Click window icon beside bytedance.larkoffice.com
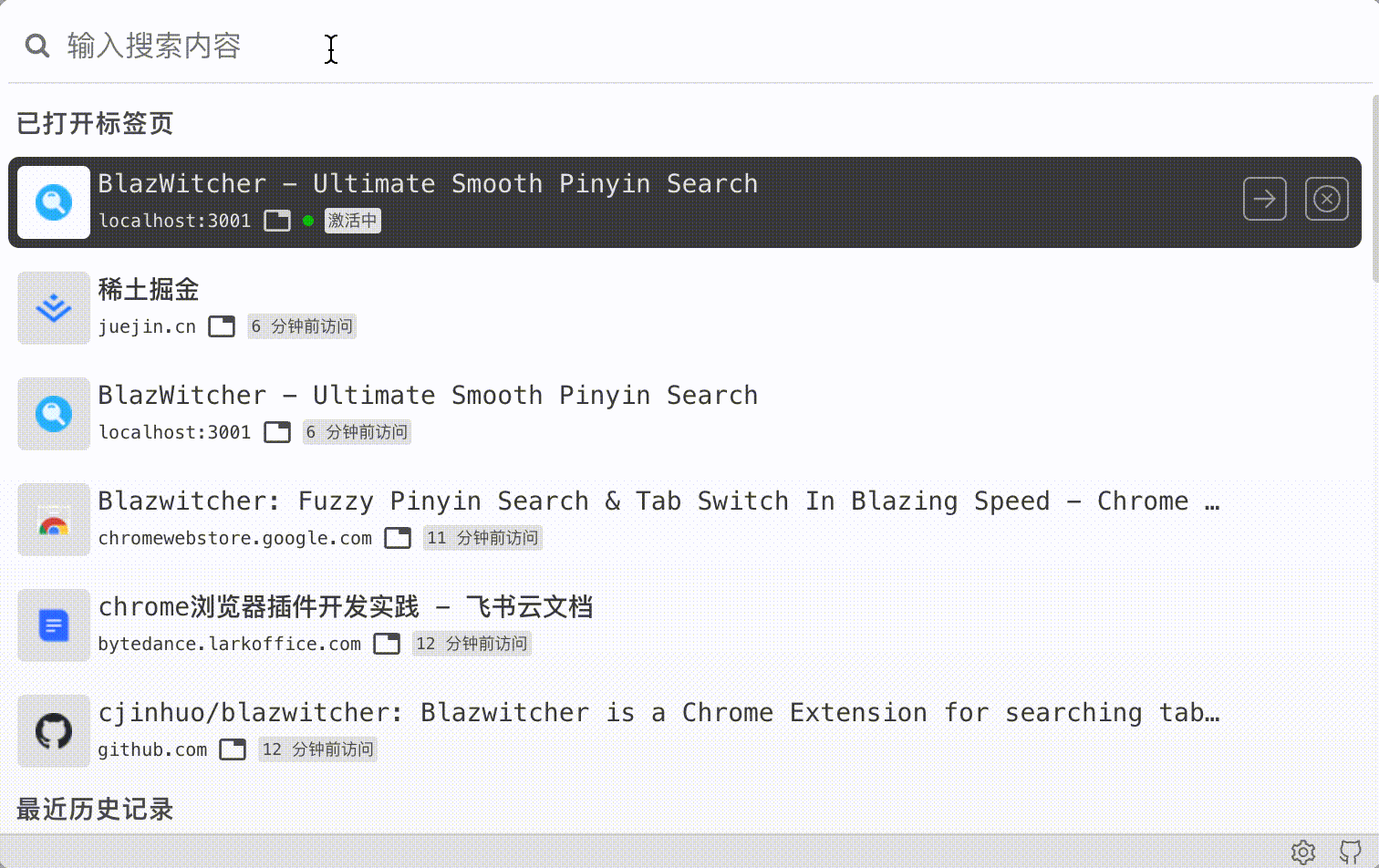1379x868 pixels. point(387,644)
